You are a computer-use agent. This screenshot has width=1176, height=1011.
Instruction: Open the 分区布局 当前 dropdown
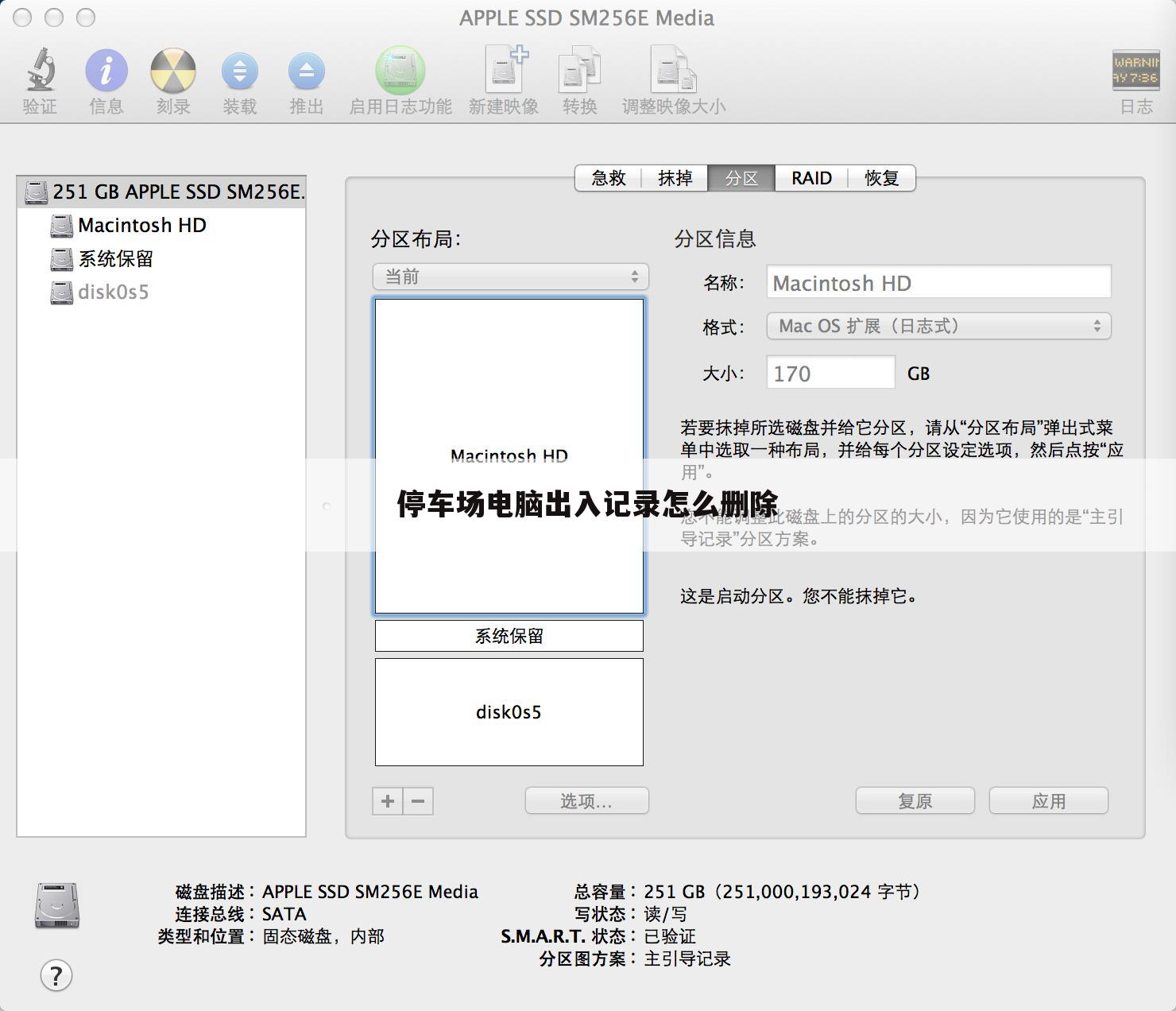[x=510, y=277]
